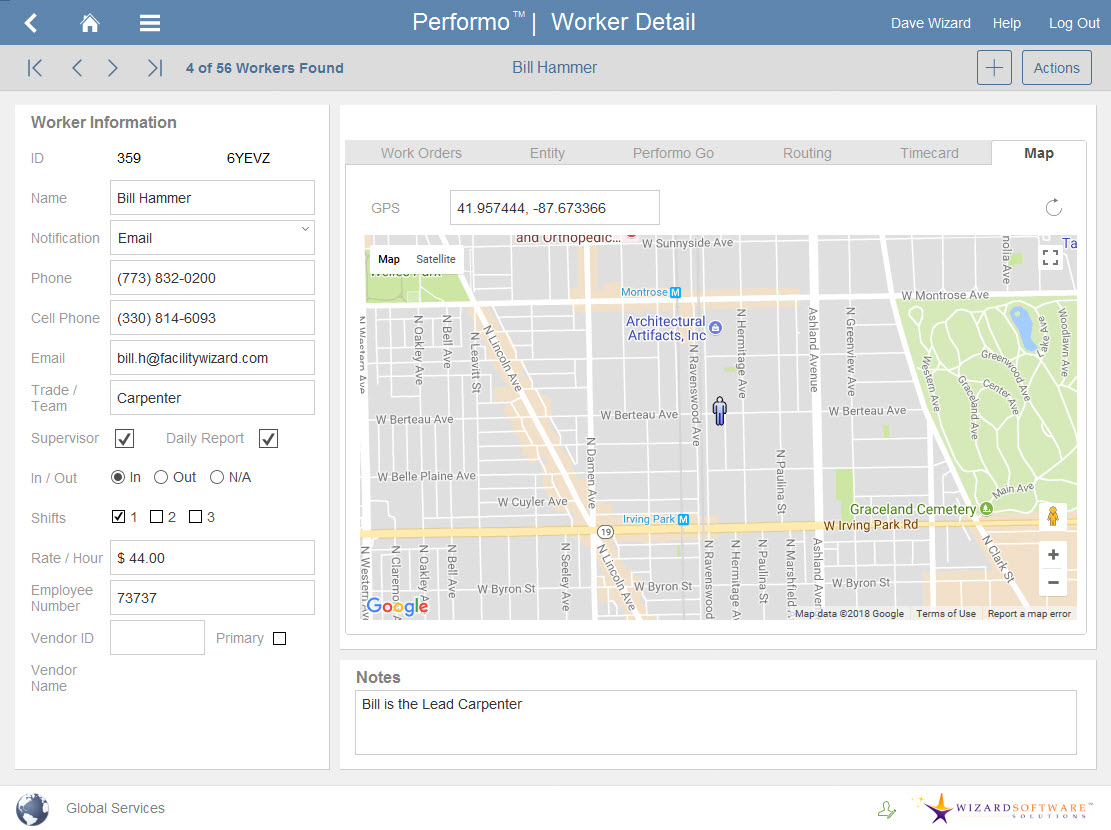Check Shift 3 checkbox

click(196, 517)
